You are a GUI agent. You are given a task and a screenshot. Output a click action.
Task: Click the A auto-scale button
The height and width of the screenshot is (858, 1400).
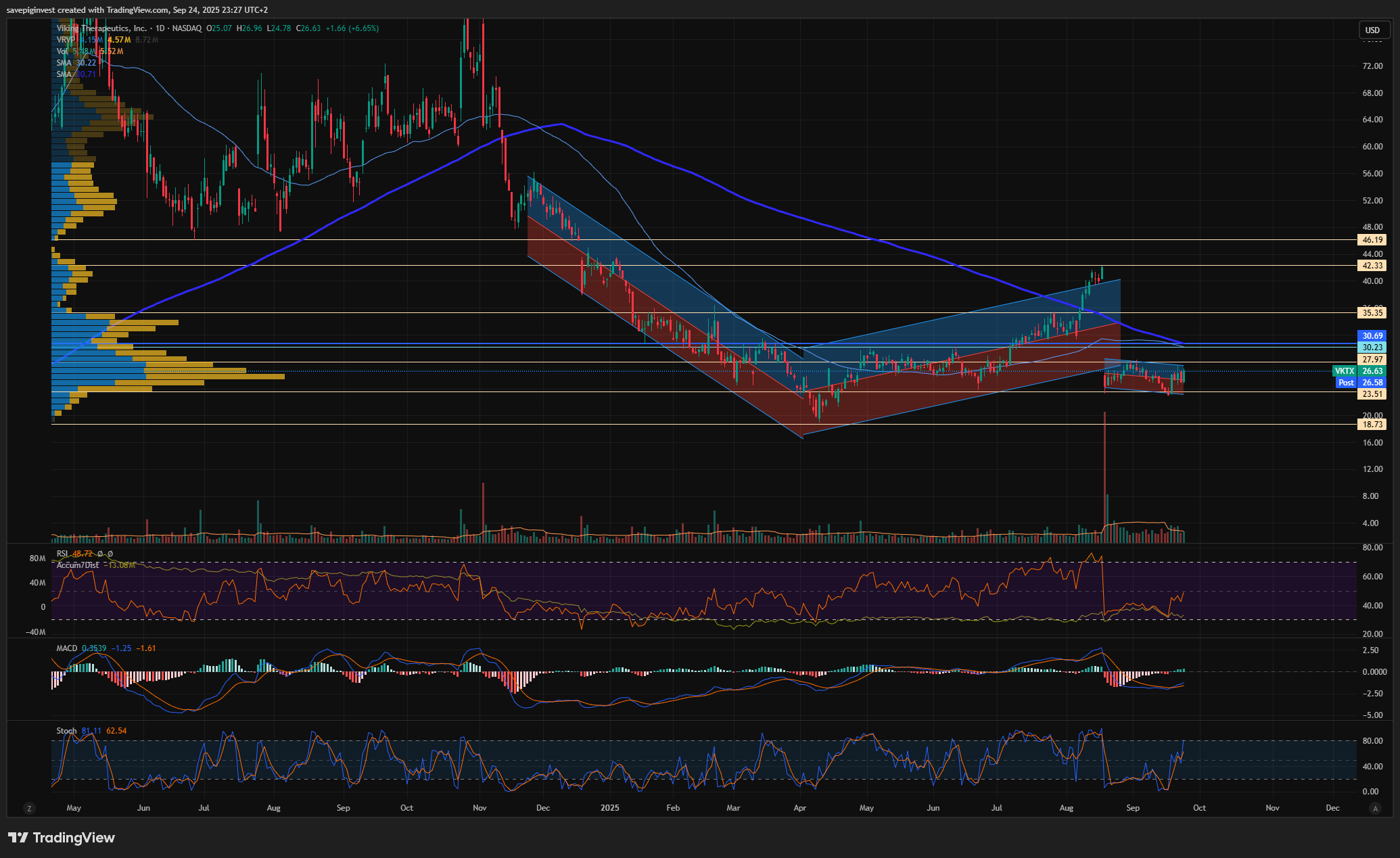1374,808
